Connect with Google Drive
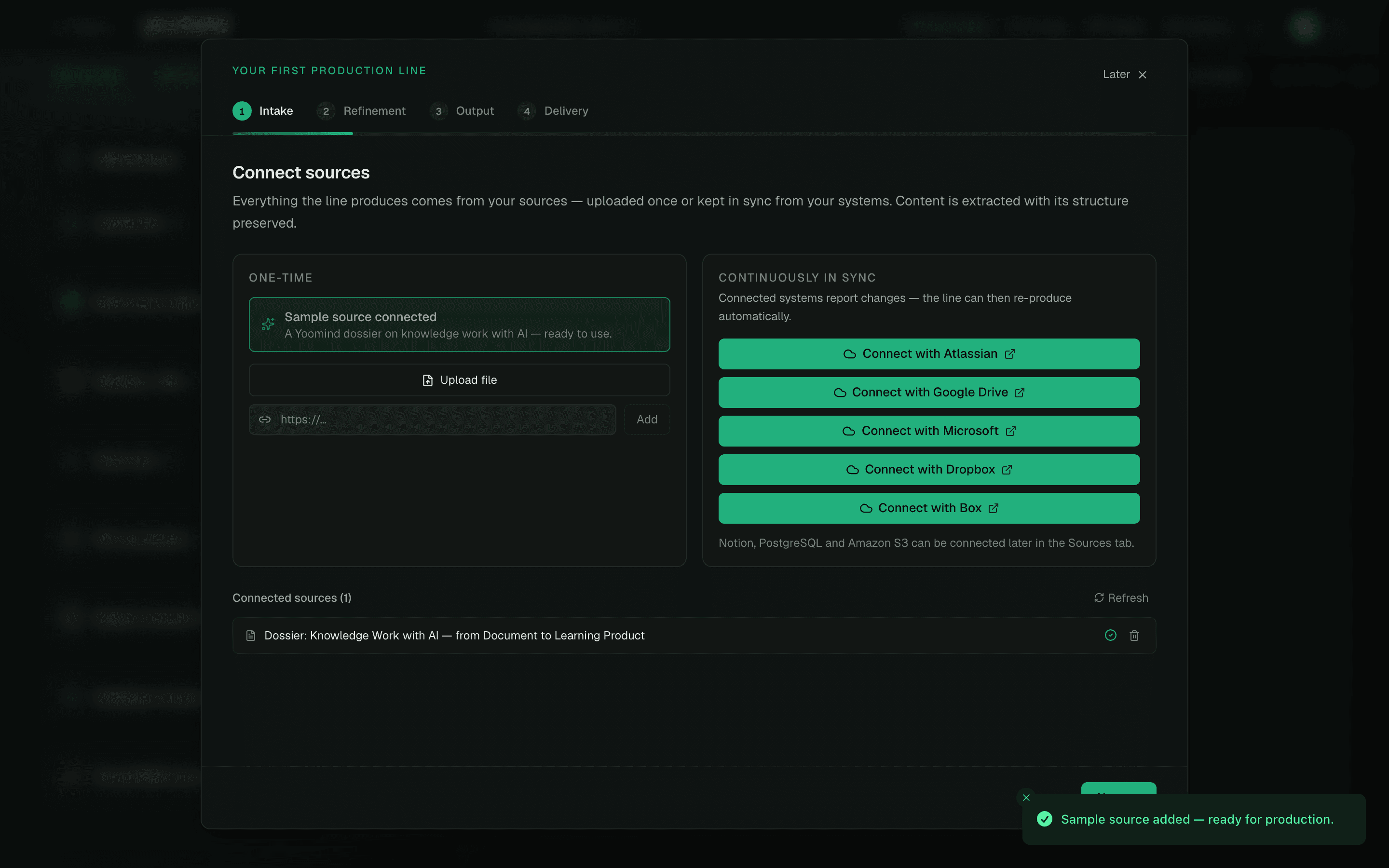The height and width of the screenshot is (868, 1389). 929,392
